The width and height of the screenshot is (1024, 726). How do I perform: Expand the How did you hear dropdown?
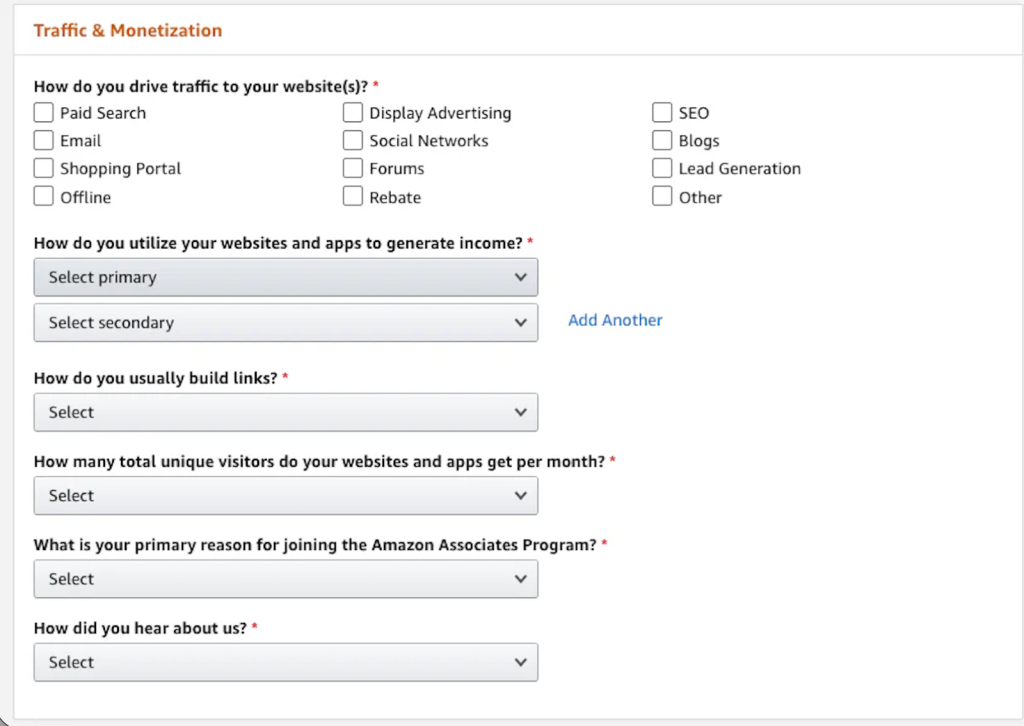(x=285, y=662)
